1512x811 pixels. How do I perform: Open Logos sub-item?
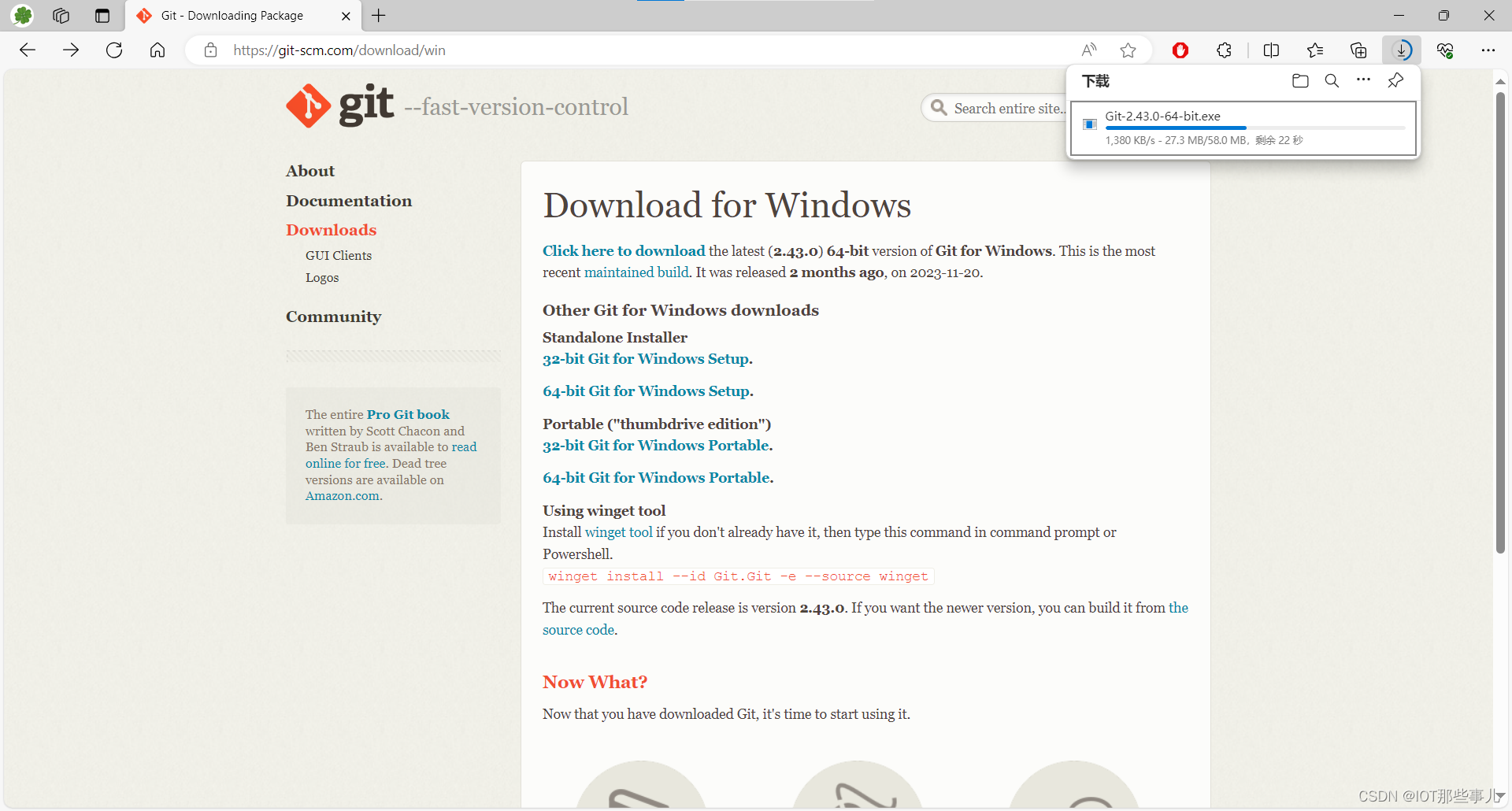point(322,277)
